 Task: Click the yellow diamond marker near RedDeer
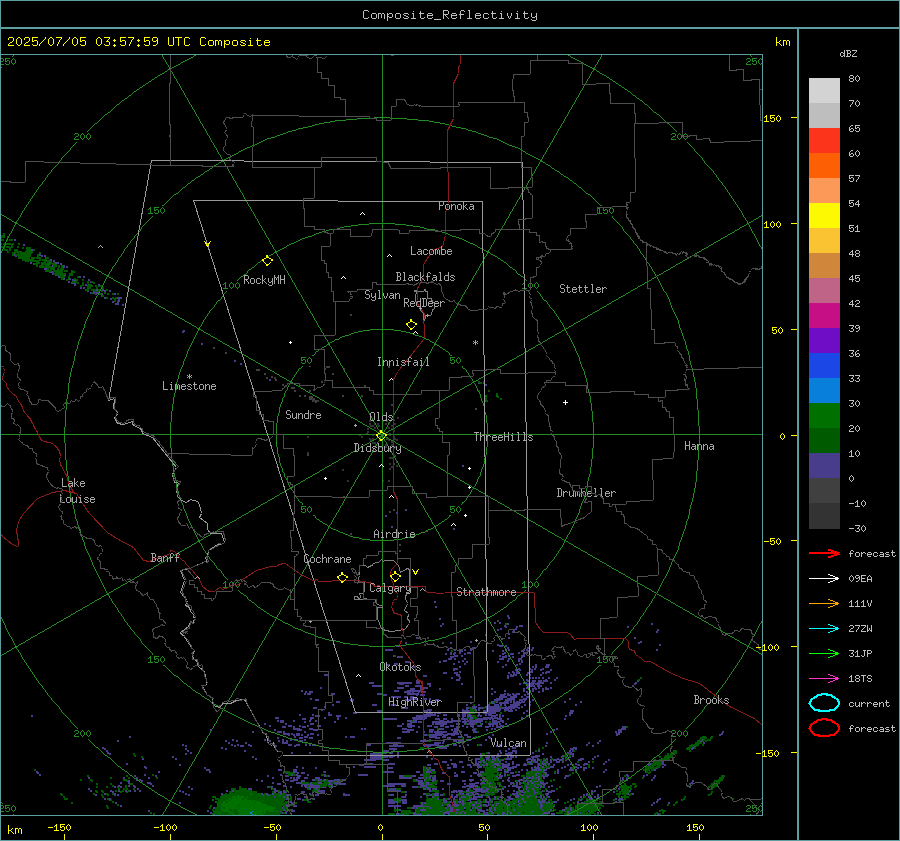tap(411, 325)
